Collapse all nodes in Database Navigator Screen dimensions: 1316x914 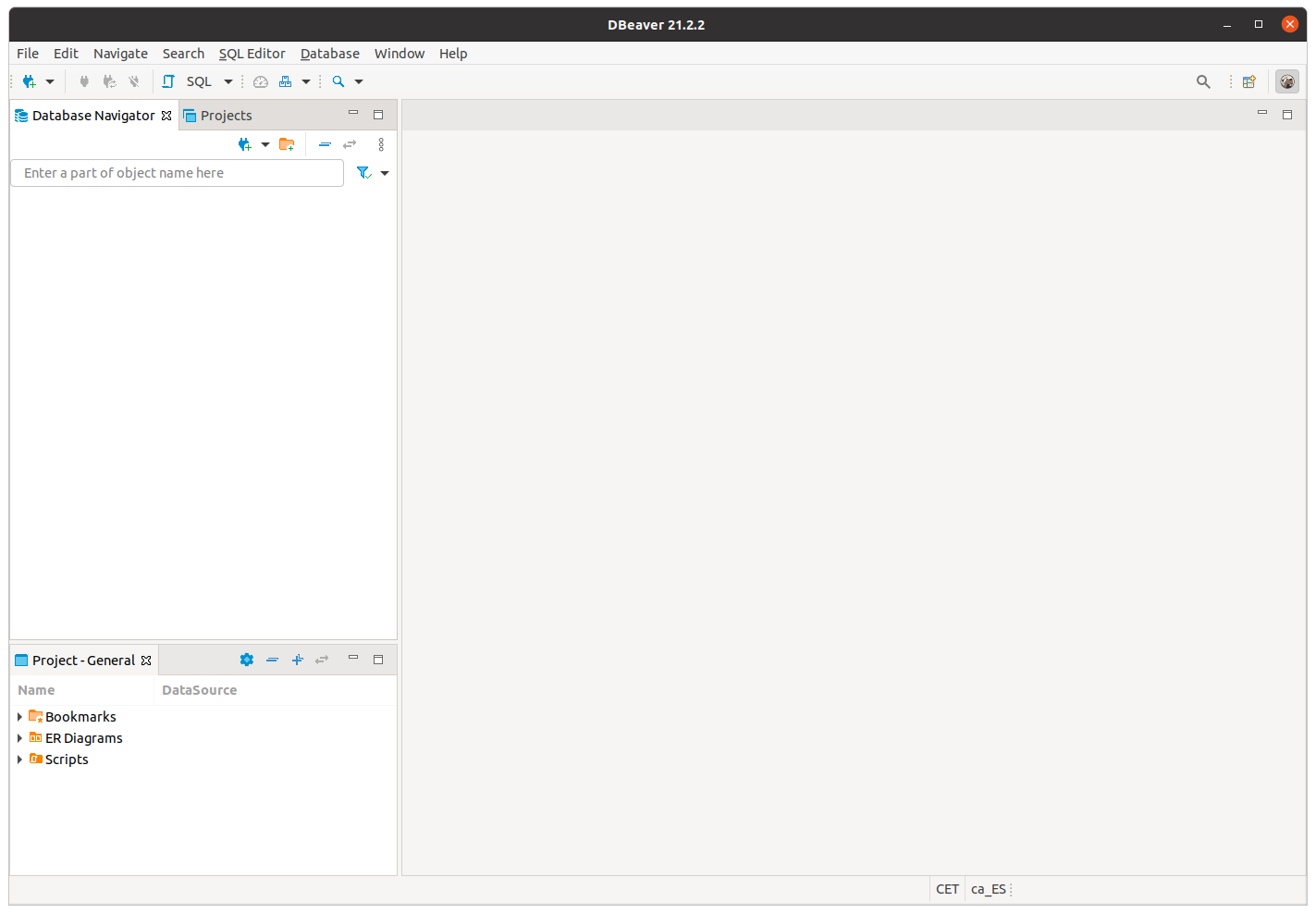[x=325, y=144]
